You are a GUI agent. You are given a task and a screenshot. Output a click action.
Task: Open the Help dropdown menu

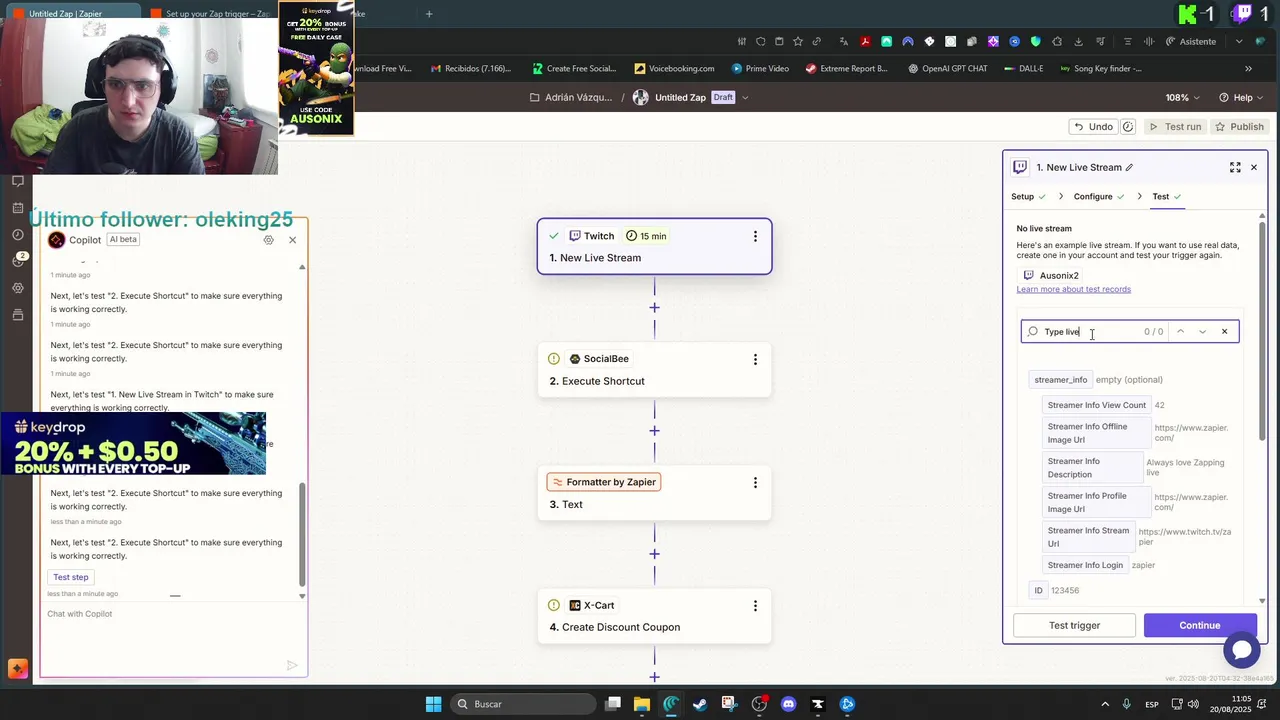1243,98
